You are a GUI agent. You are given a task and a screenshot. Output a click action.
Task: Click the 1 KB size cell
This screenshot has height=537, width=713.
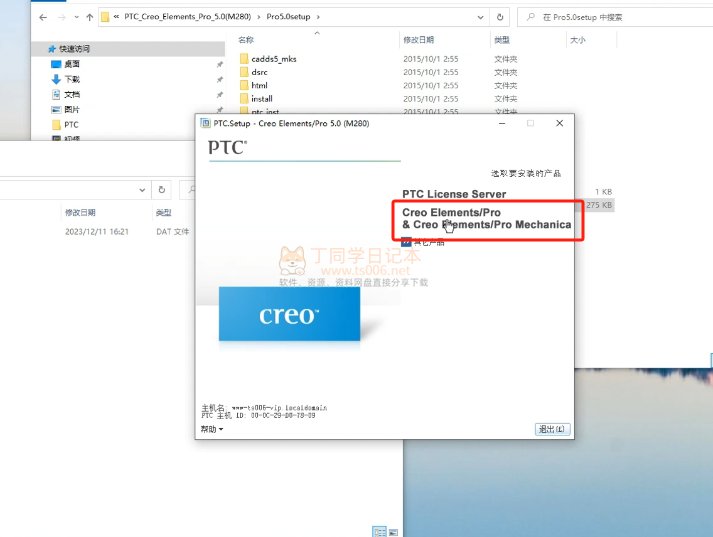(x=603, y=192)
